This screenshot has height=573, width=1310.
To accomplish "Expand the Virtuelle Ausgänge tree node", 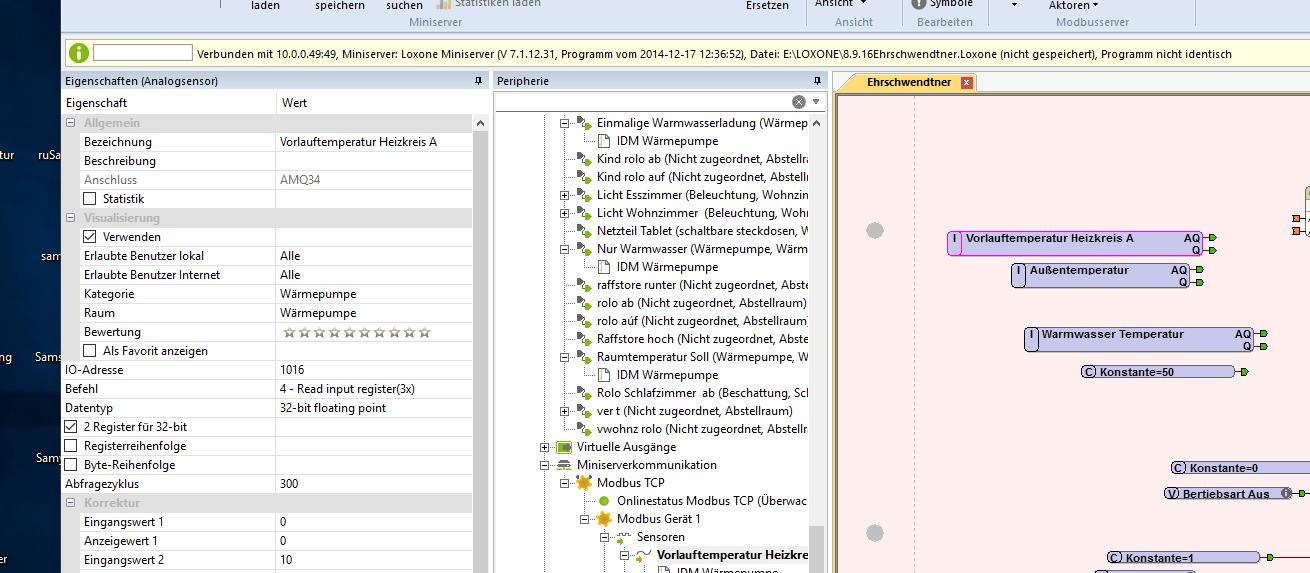I will (545, 447).
